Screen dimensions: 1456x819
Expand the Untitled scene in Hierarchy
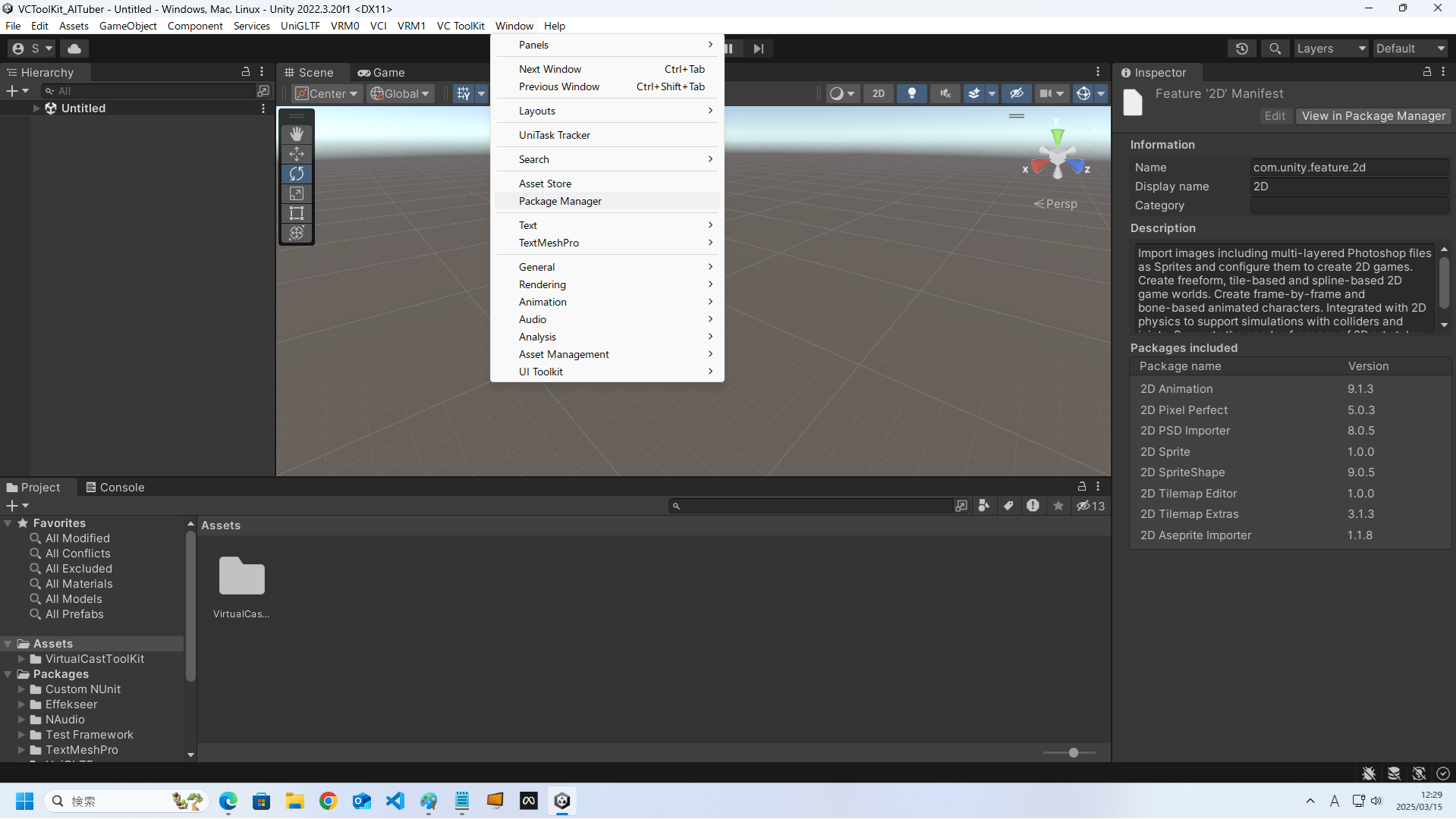pyautogui.click(x=36, y=108)
